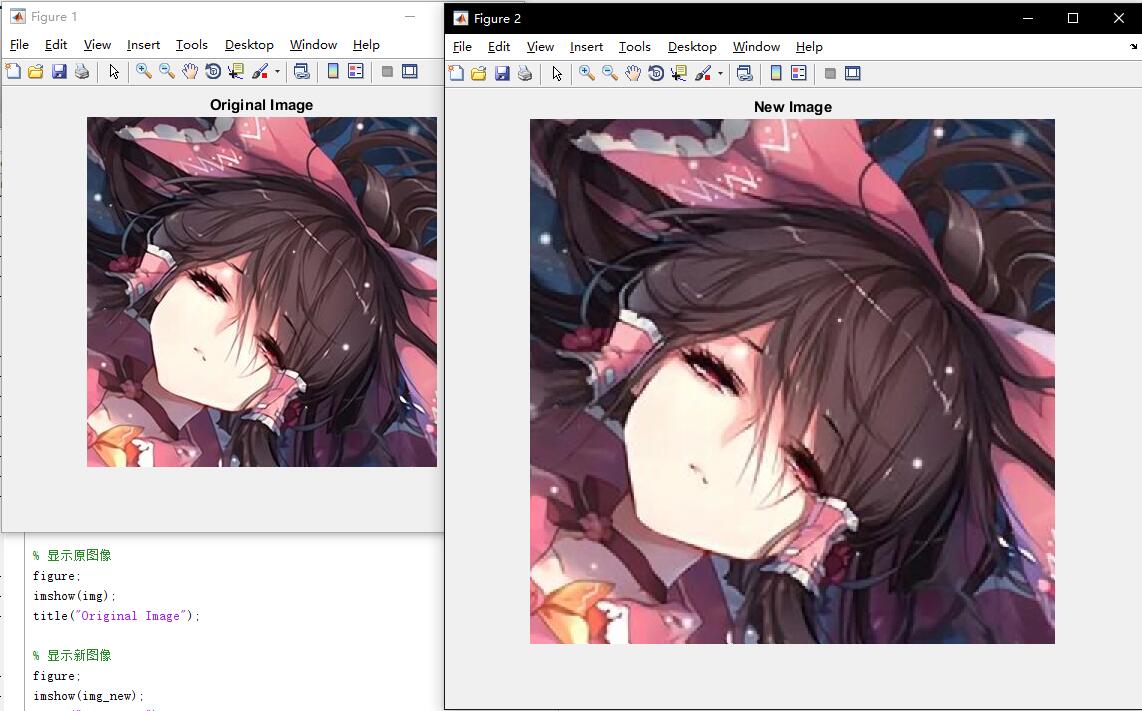Open Edit menu in Figure 2
This screenshot has width=1142, height=711.
(x=499, y=47)
